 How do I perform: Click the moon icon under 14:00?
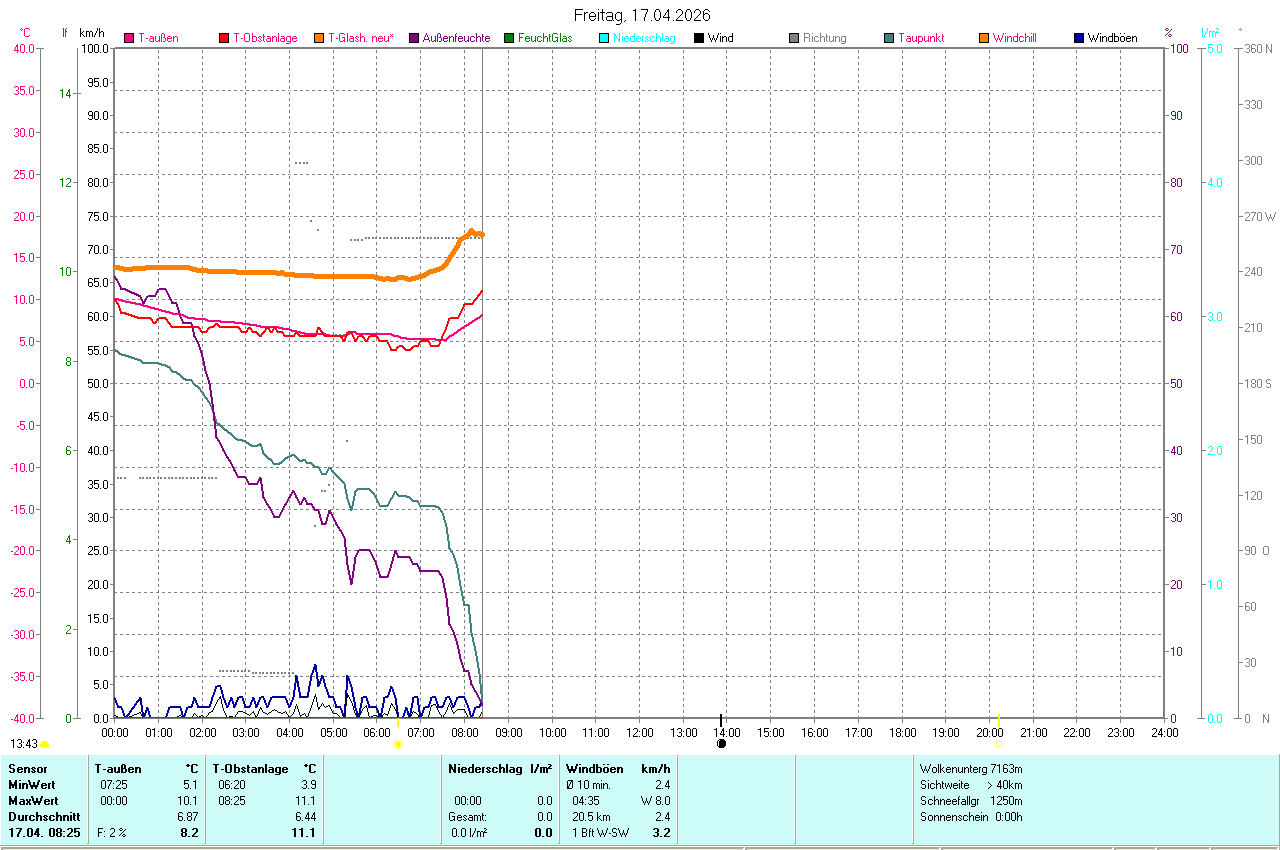tap(721, 743)
